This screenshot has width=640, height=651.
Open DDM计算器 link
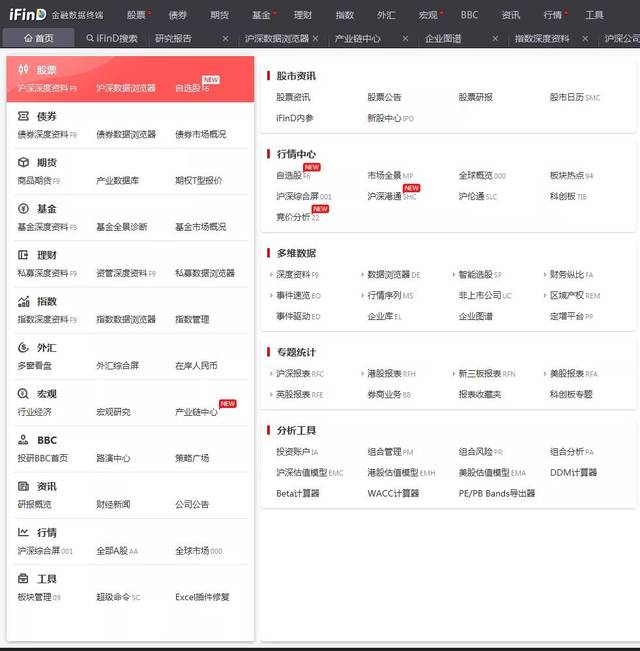573,472
